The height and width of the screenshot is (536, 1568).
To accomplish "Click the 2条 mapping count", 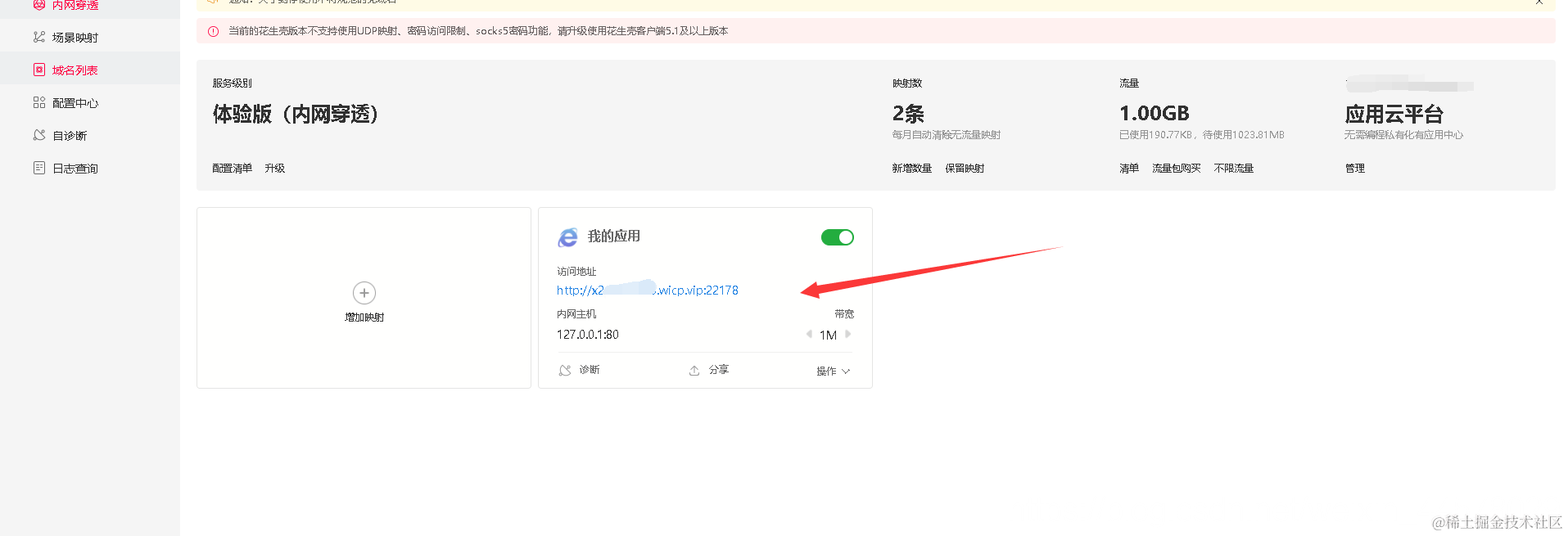I will click(908, 114).
